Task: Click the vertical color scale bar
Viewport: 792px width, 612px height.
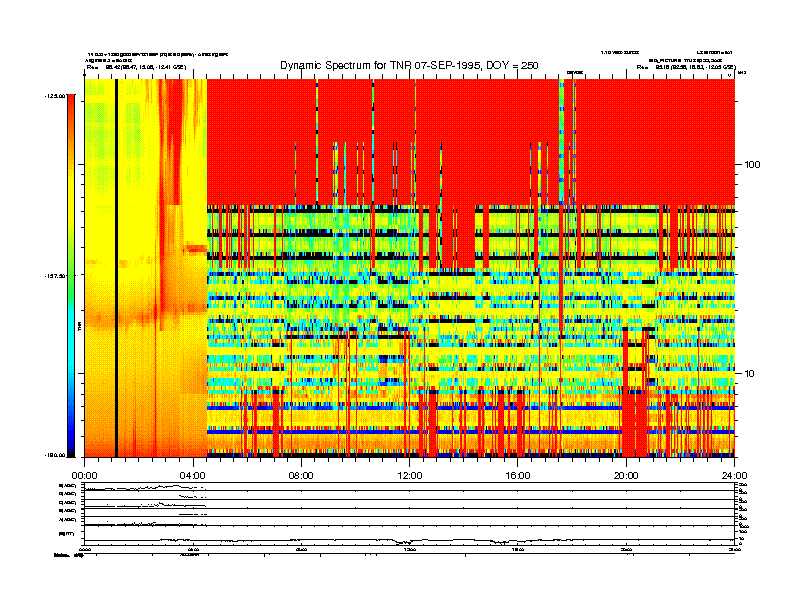Action: coord(71,275)
